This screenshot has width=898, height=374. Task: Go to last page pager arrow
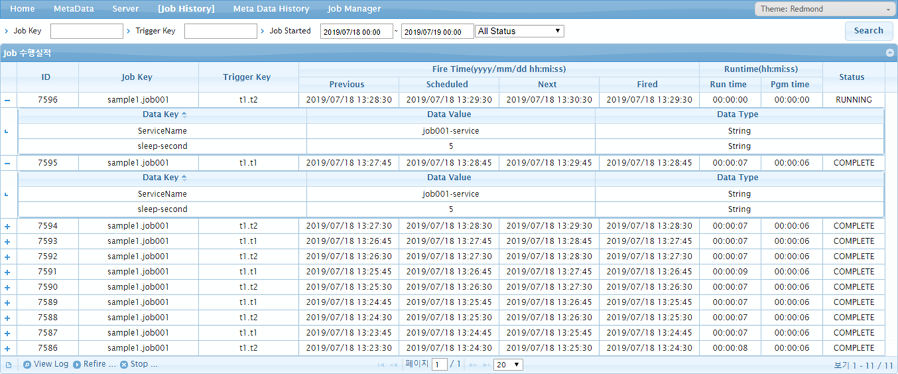tap(486, 365)
